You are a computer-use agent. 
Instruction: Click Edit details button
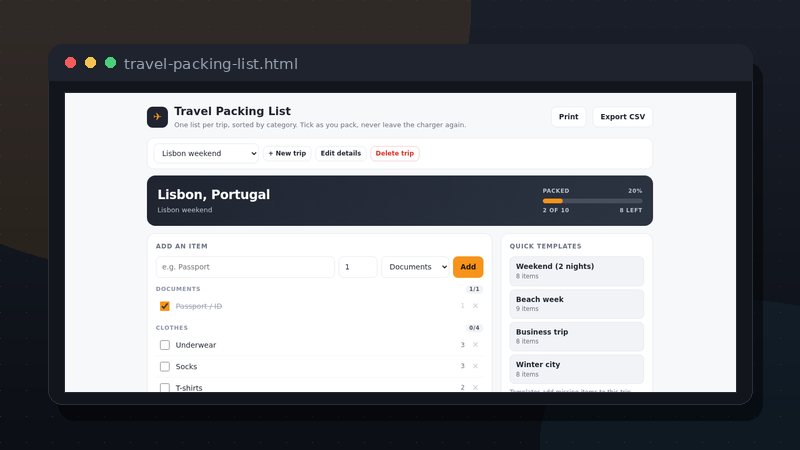coord(340,153)
